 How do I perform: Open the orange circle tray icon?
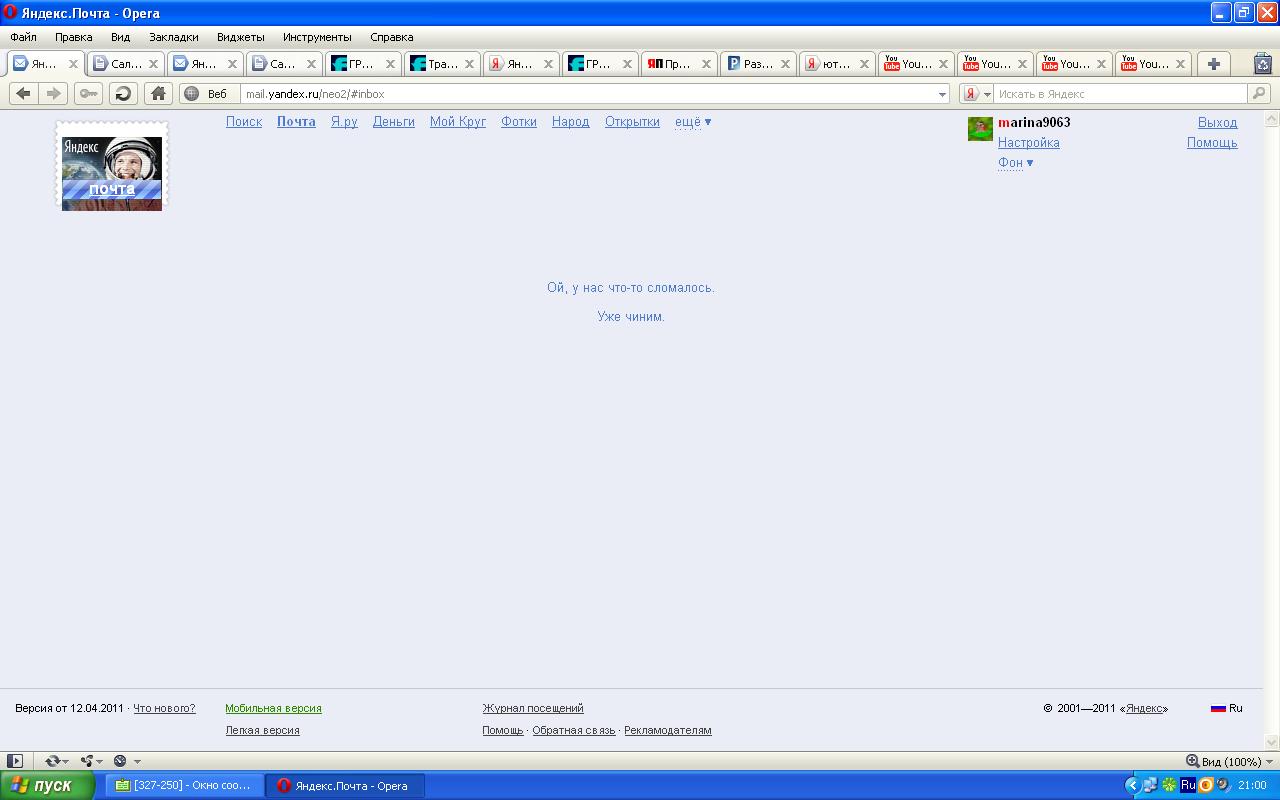[x=1206, y=785]
